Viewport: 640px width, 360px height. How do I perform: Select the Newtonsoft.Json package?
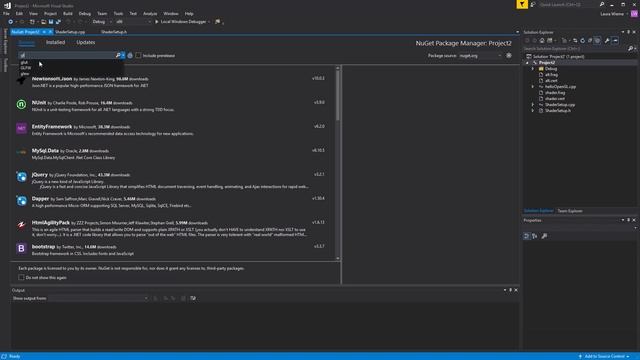(175, 82)
